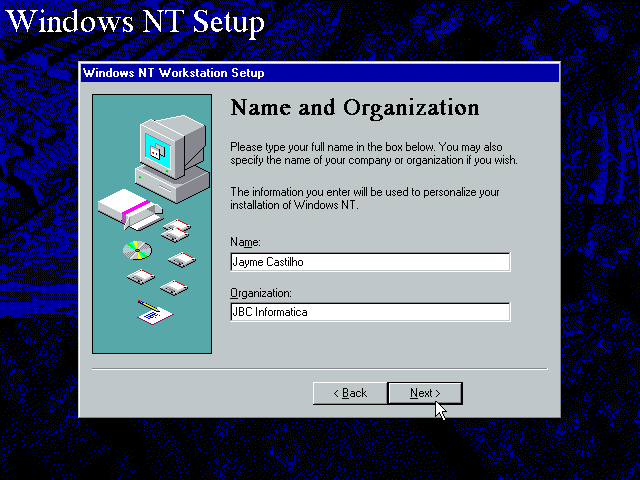Screen dimensions: 640x480
Task: Click the Windows NT Setup banner text
Action: [x=136, y=21]
